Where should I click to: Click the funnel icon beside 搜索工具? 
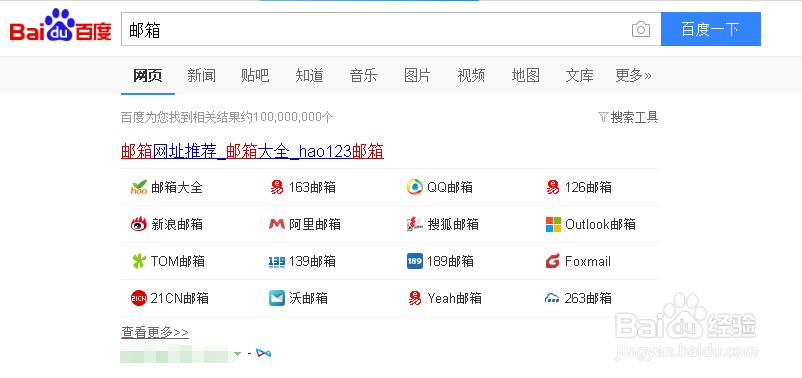pos(603,118)
